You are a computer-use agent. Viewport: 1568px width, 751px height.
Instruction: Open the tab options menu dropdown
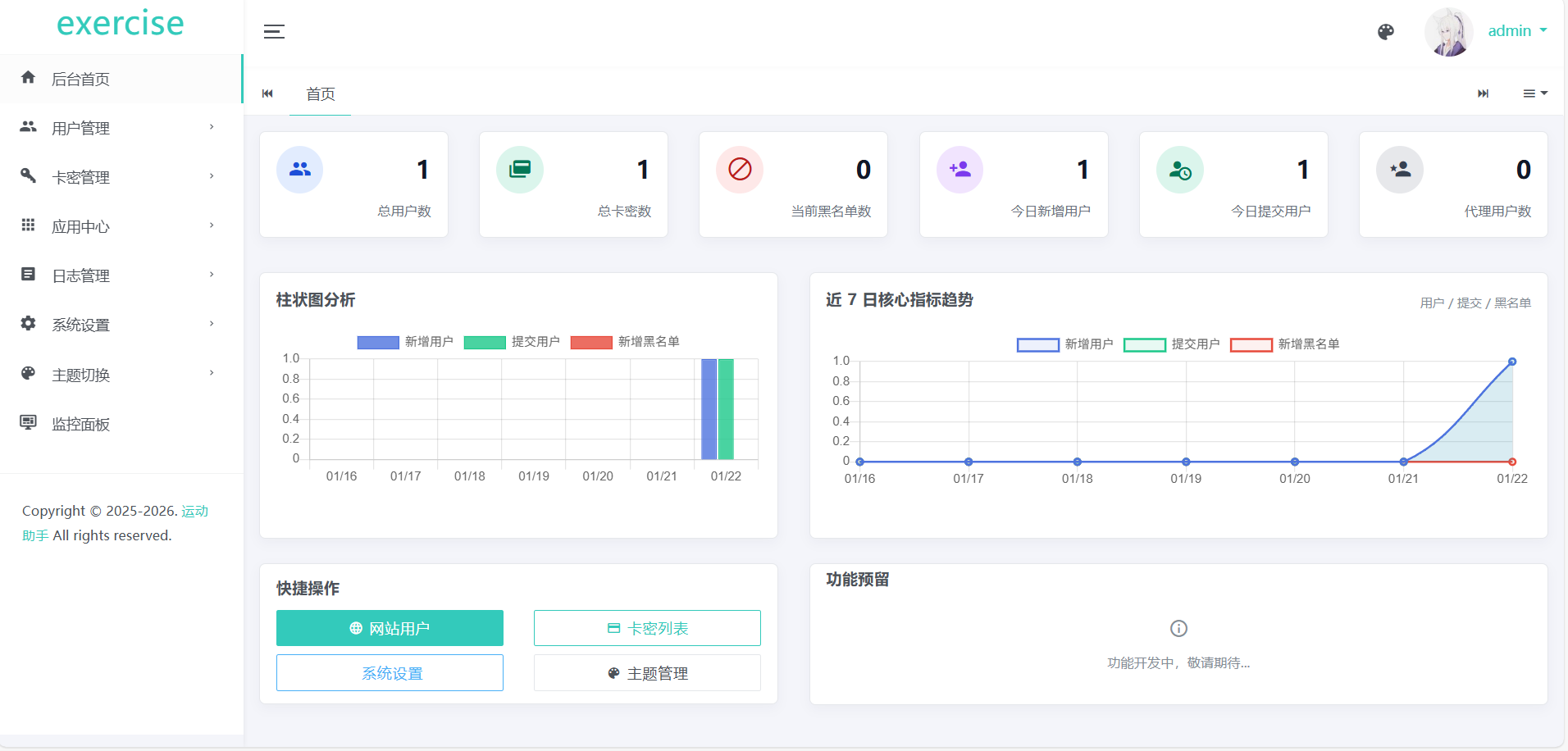(x=1534, y=93)
